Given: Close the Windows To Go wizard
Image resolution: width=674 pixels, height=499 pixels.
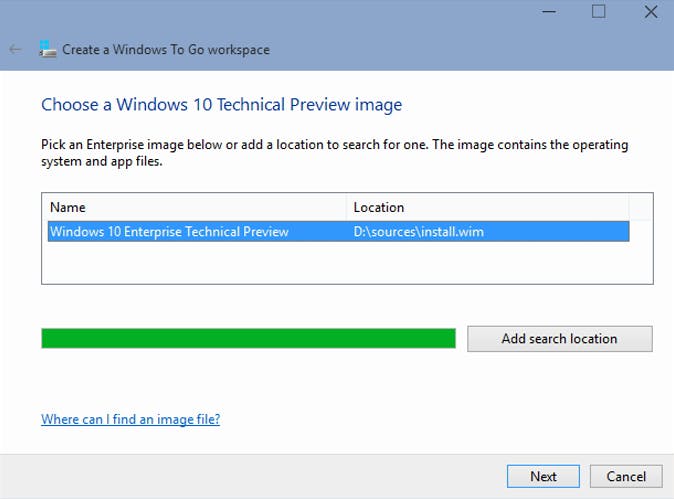Looking at the screenshot, I should point(651,12).
